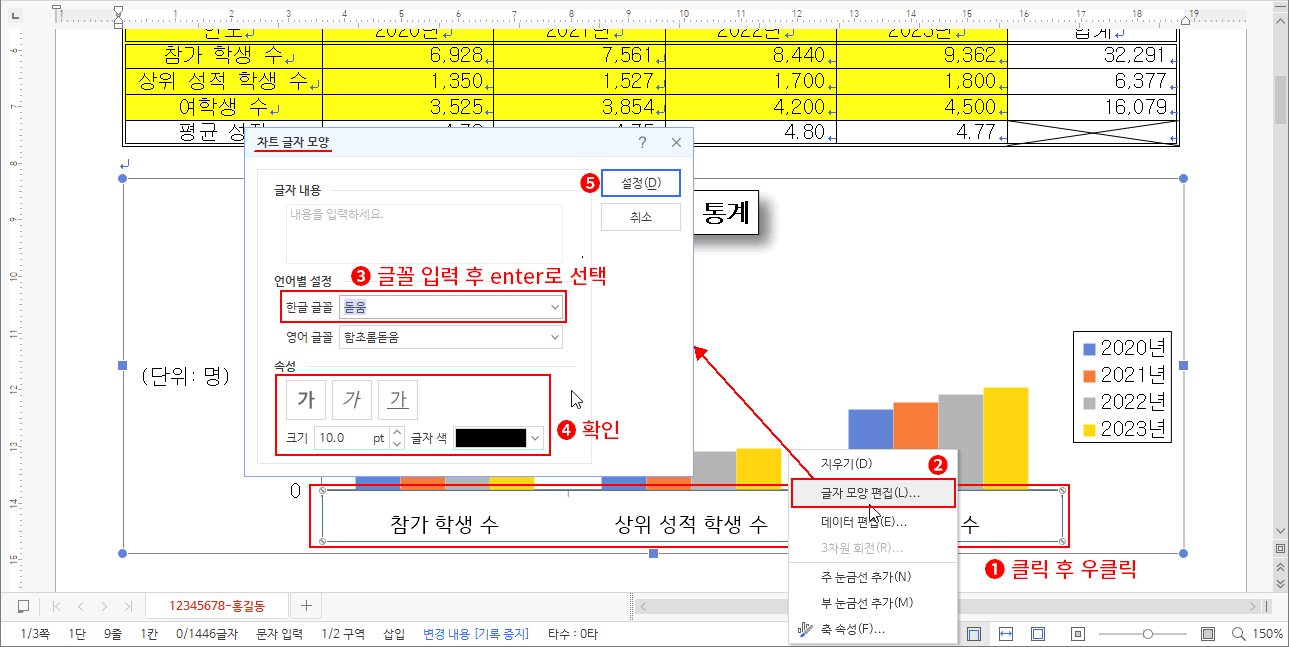Toggle italic 가 attribute in 속성
This screenshot has height=647, width=1289.
351,399
